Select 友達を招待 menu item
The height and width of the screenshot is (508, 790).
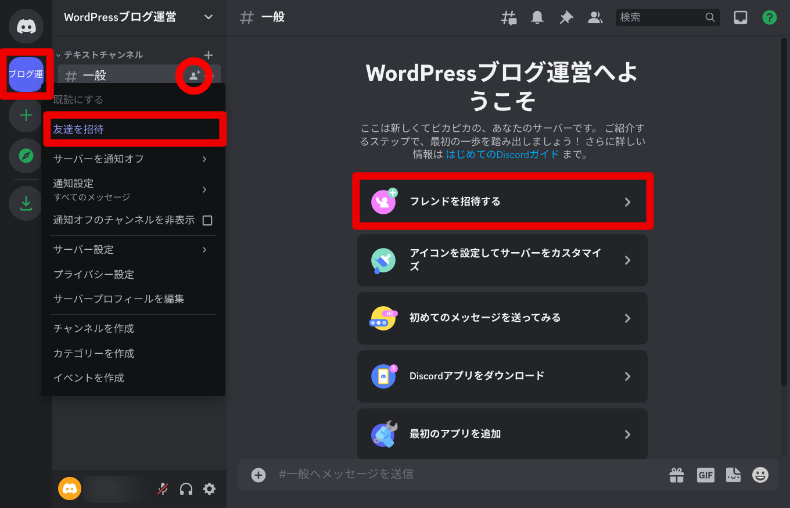pyautogui.click(x=133, y=130)
